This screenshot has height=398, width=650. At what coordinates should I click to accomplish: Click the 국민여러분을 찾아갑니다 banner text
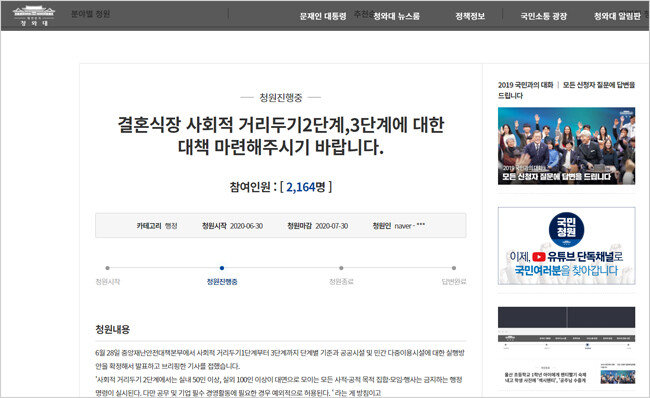coord(566,271)
